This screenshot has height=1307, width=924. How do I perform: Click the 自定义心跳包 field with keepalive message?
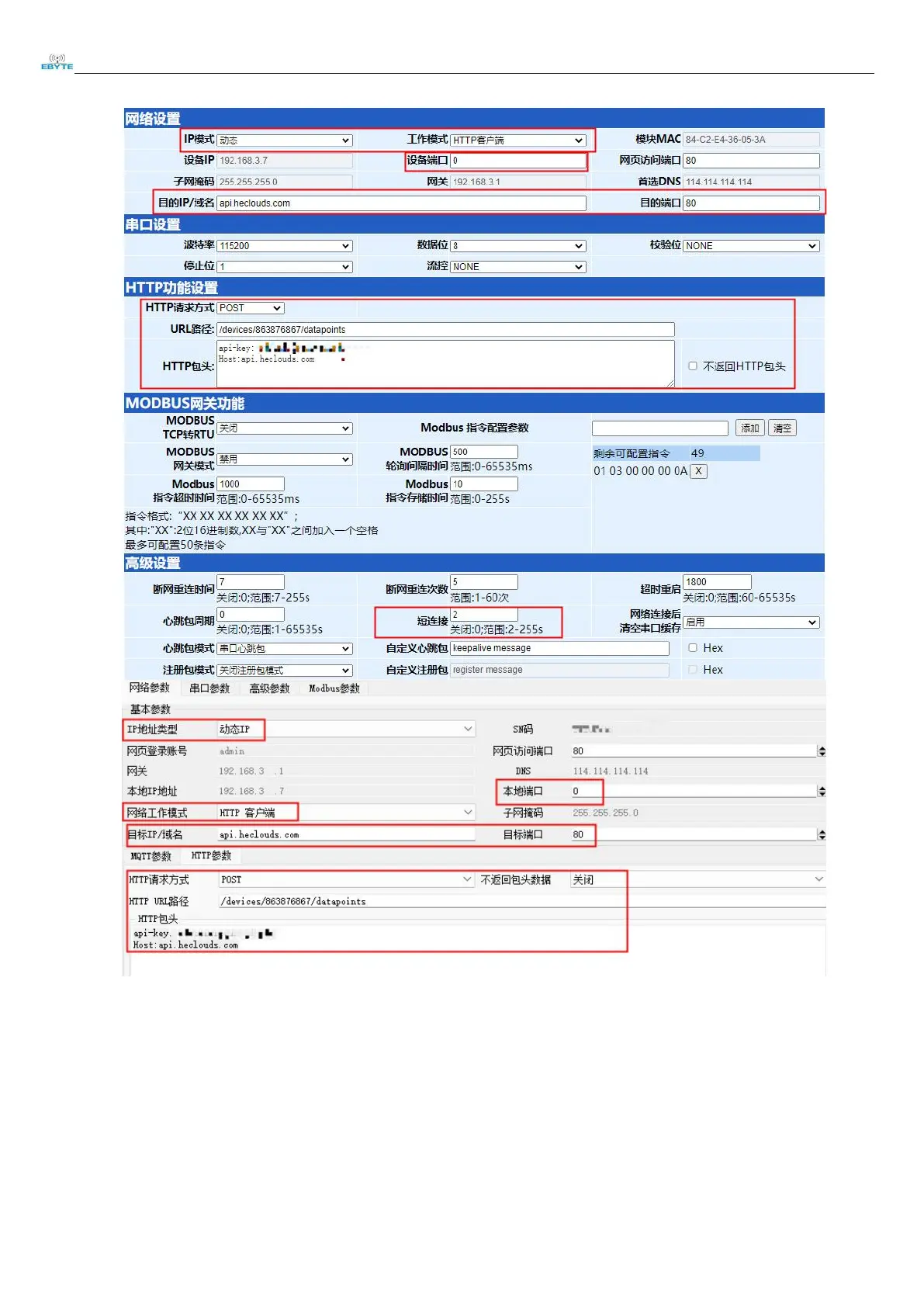[559, 648]
